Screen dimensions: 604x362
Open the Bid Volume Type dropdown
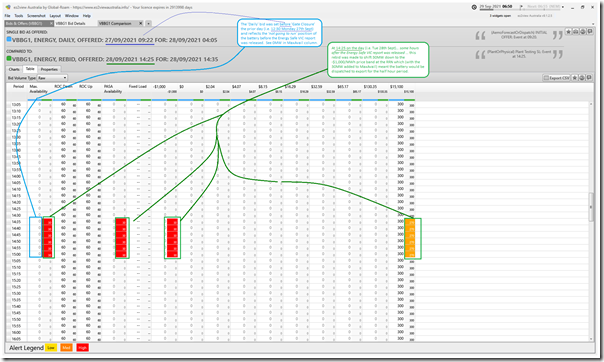tap(52, 78)
